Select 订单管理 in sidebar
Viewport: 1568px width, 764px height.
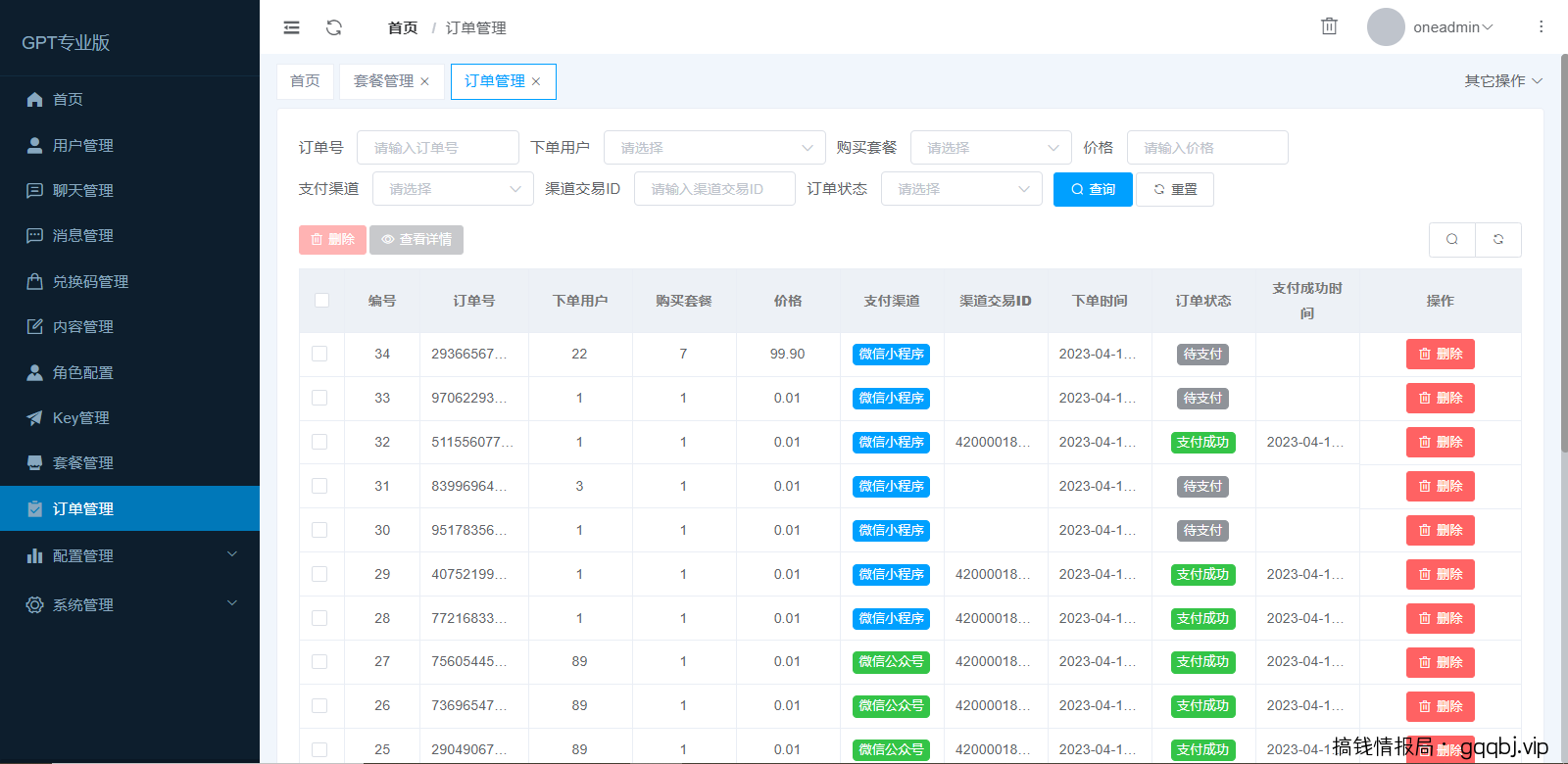pyautogui.click(x=129, y=508)
